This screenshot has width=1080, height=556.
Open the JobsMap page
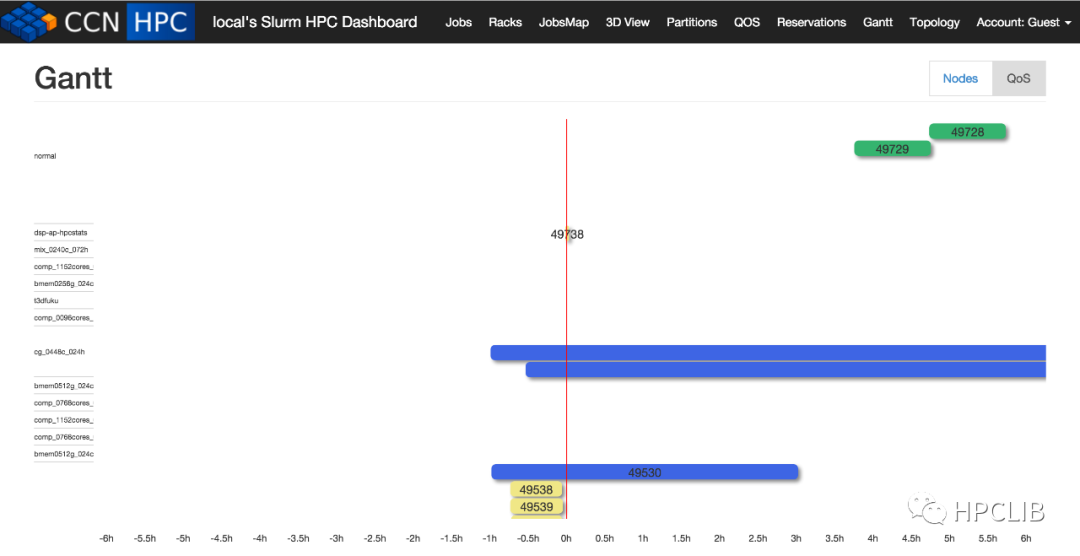pos(563,22)
